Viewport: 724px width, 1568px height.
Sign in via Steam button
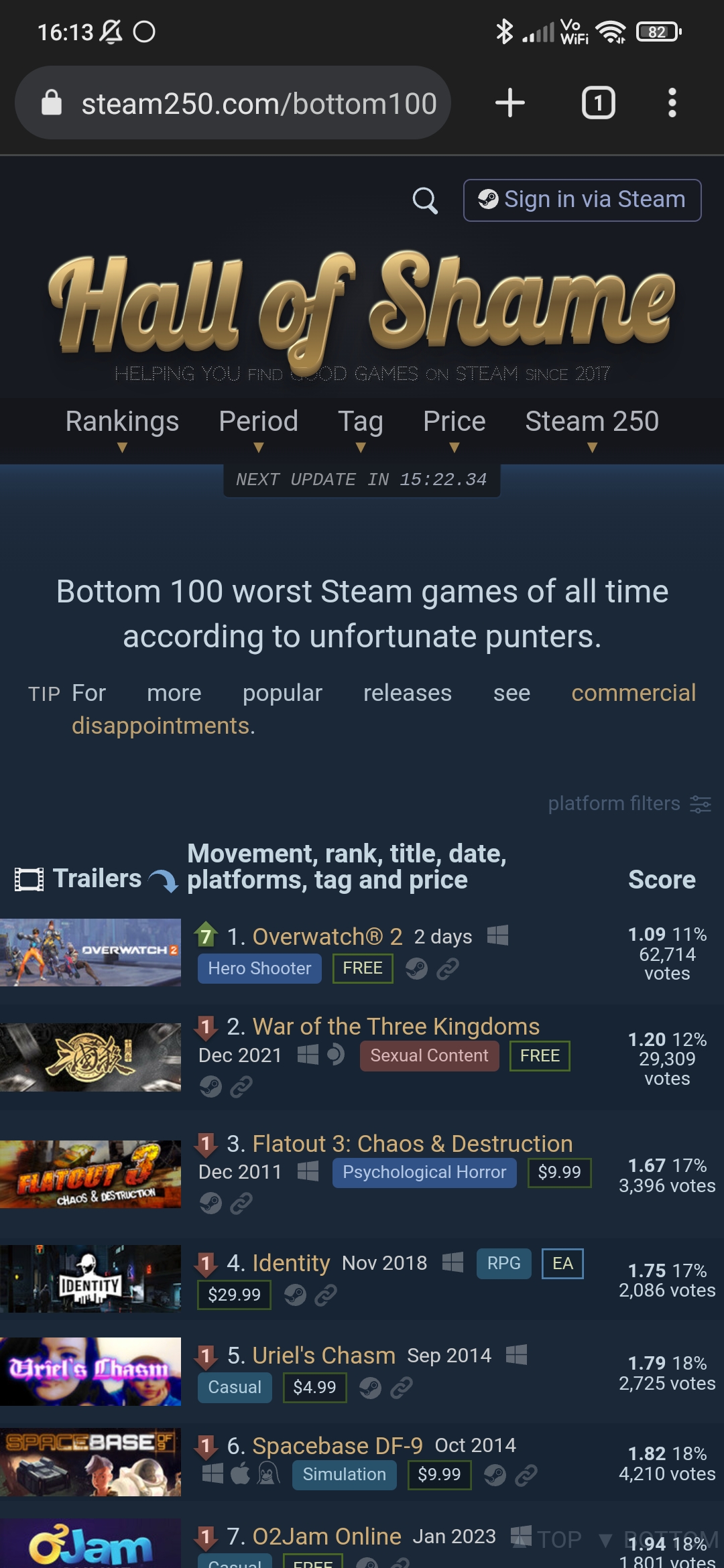582,200
